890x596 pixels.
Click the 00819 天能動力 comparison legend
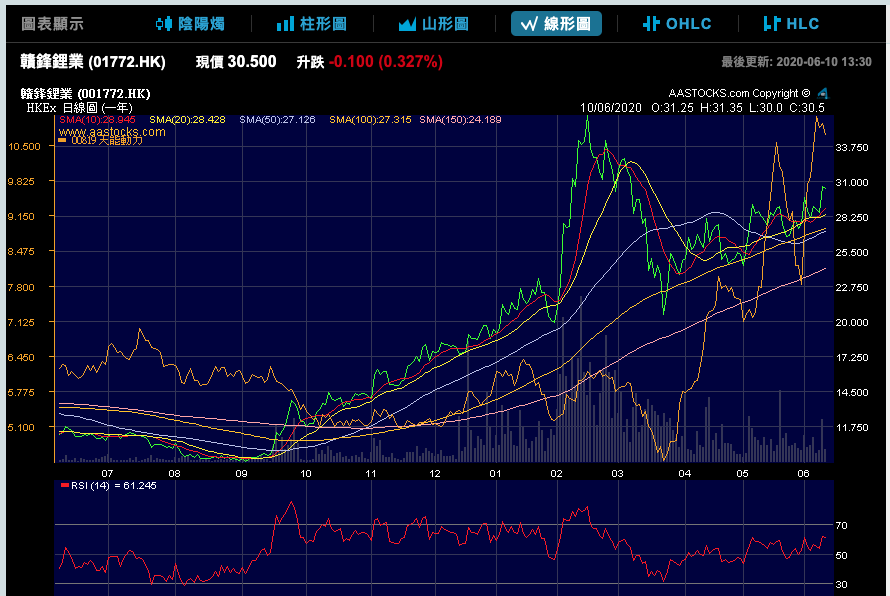(x=100, y=140)
